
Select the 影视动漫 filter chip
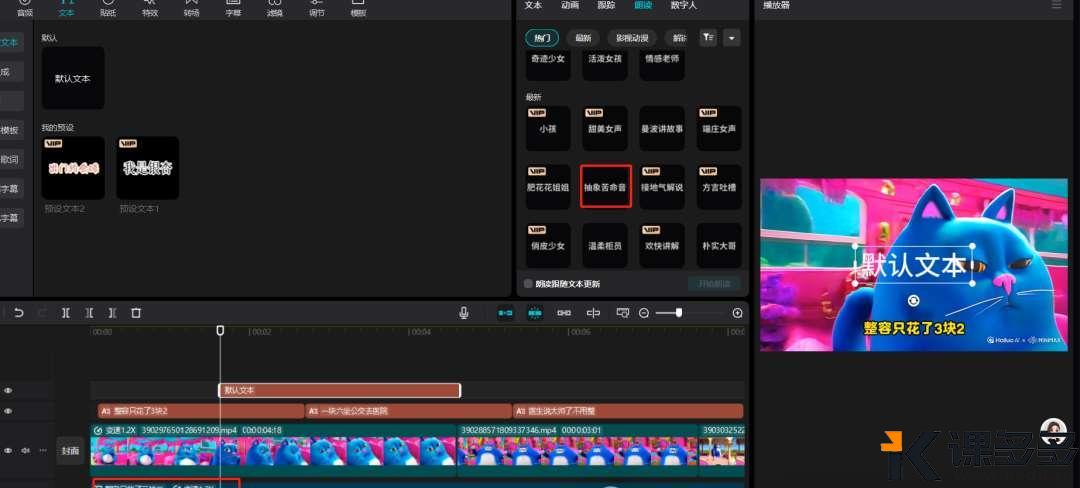tap(632, 38)
